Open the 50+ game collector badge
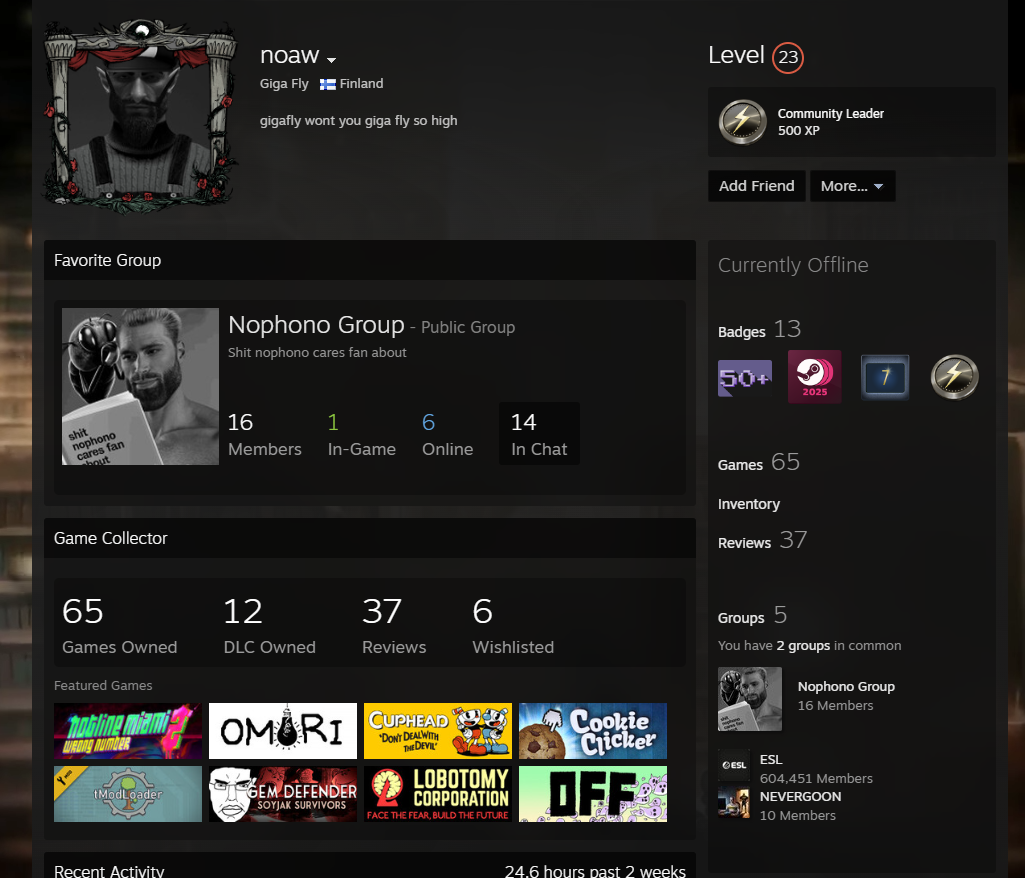This screenshot has height=878, width=1025. (745, 378)
